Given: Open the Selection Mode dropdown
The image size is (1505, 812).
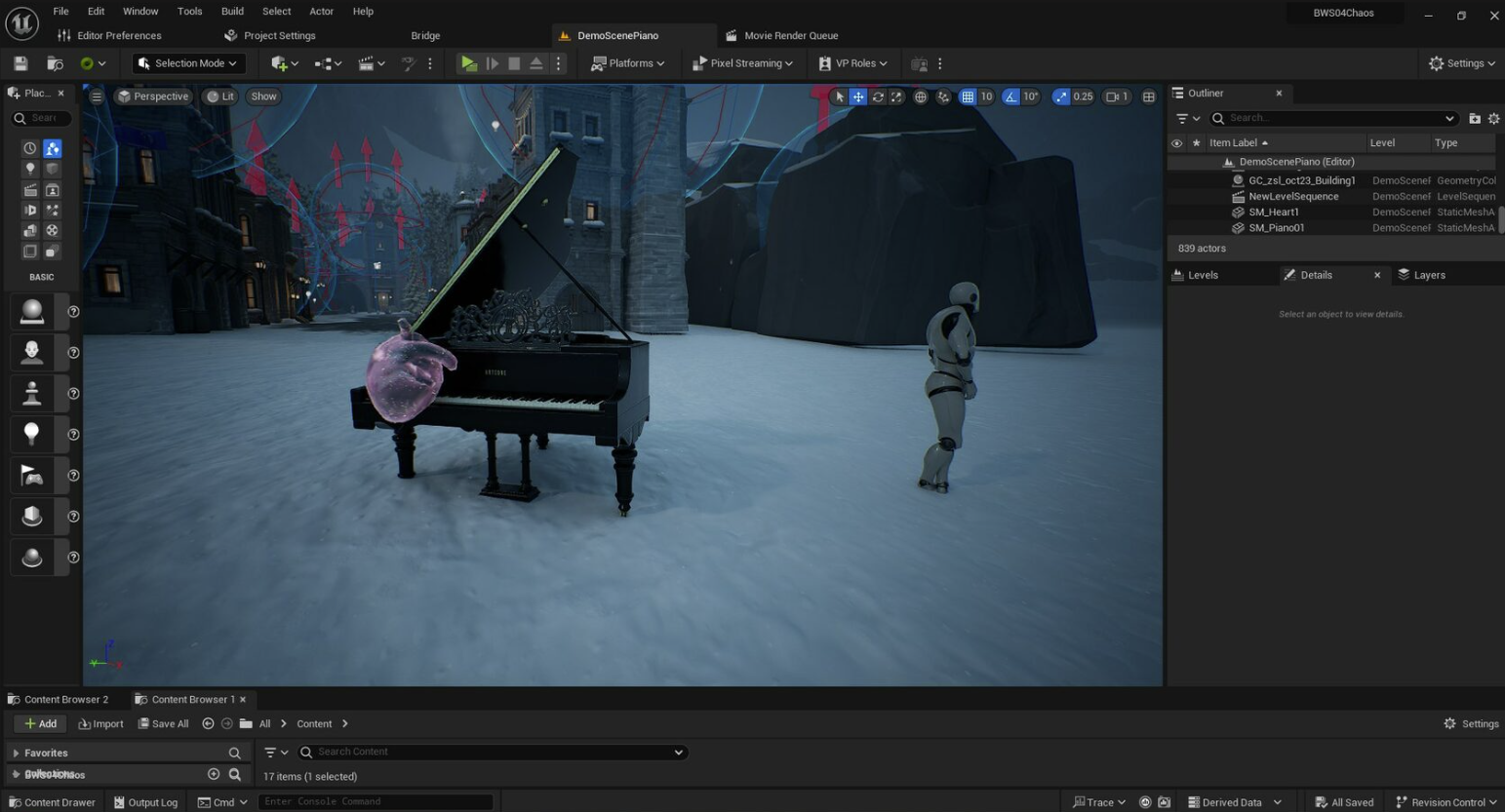Looking at the screenshot, I should (187, 63).
